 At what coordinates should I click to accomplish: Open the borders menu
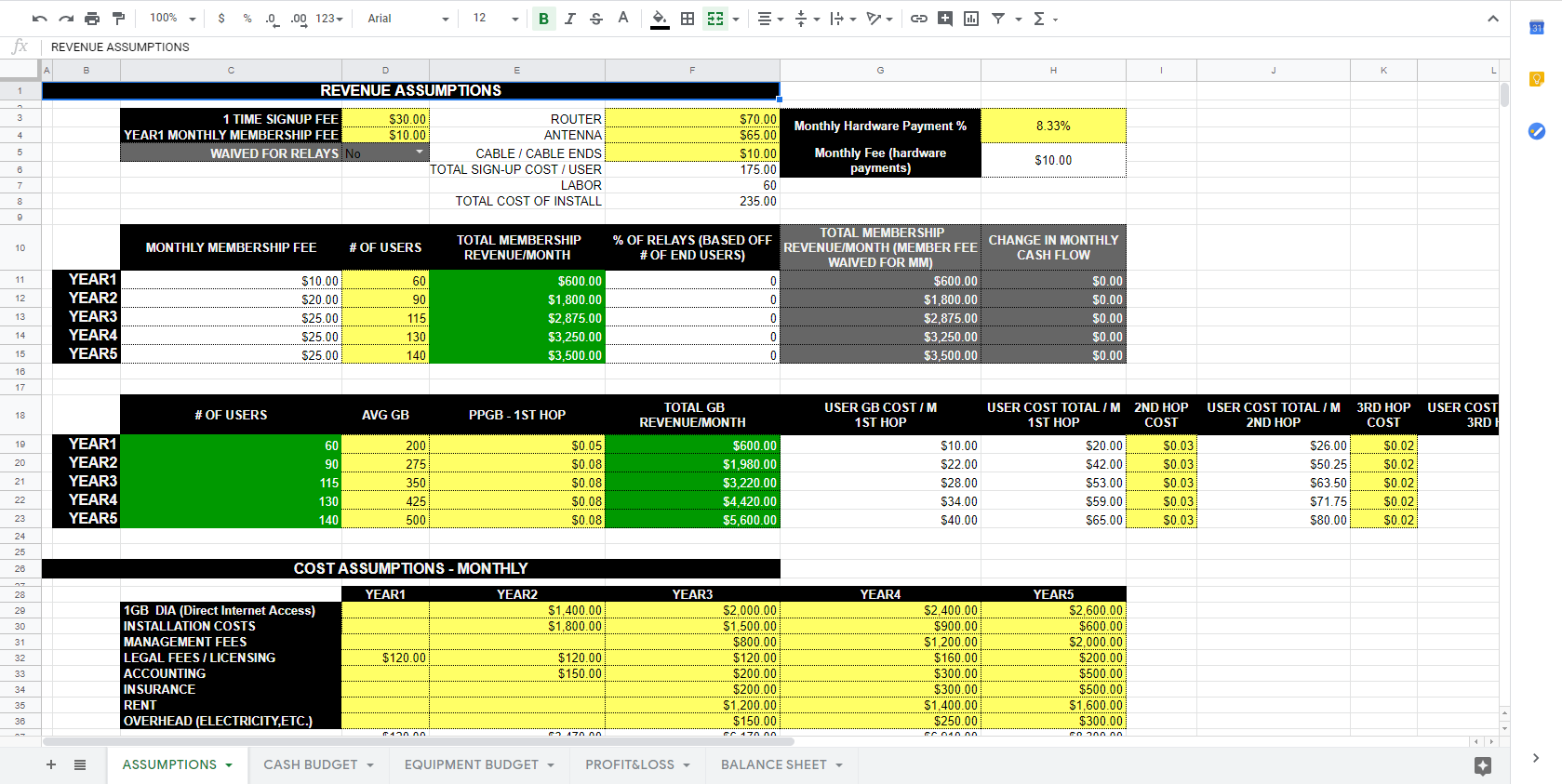pos(688,19)
